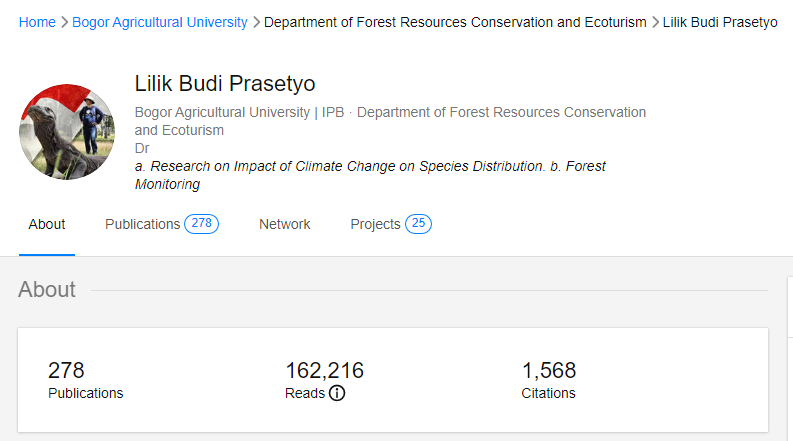Click the 278 badge on Publications tab
This screenshot has width=793, height=441.
point(201,224)
